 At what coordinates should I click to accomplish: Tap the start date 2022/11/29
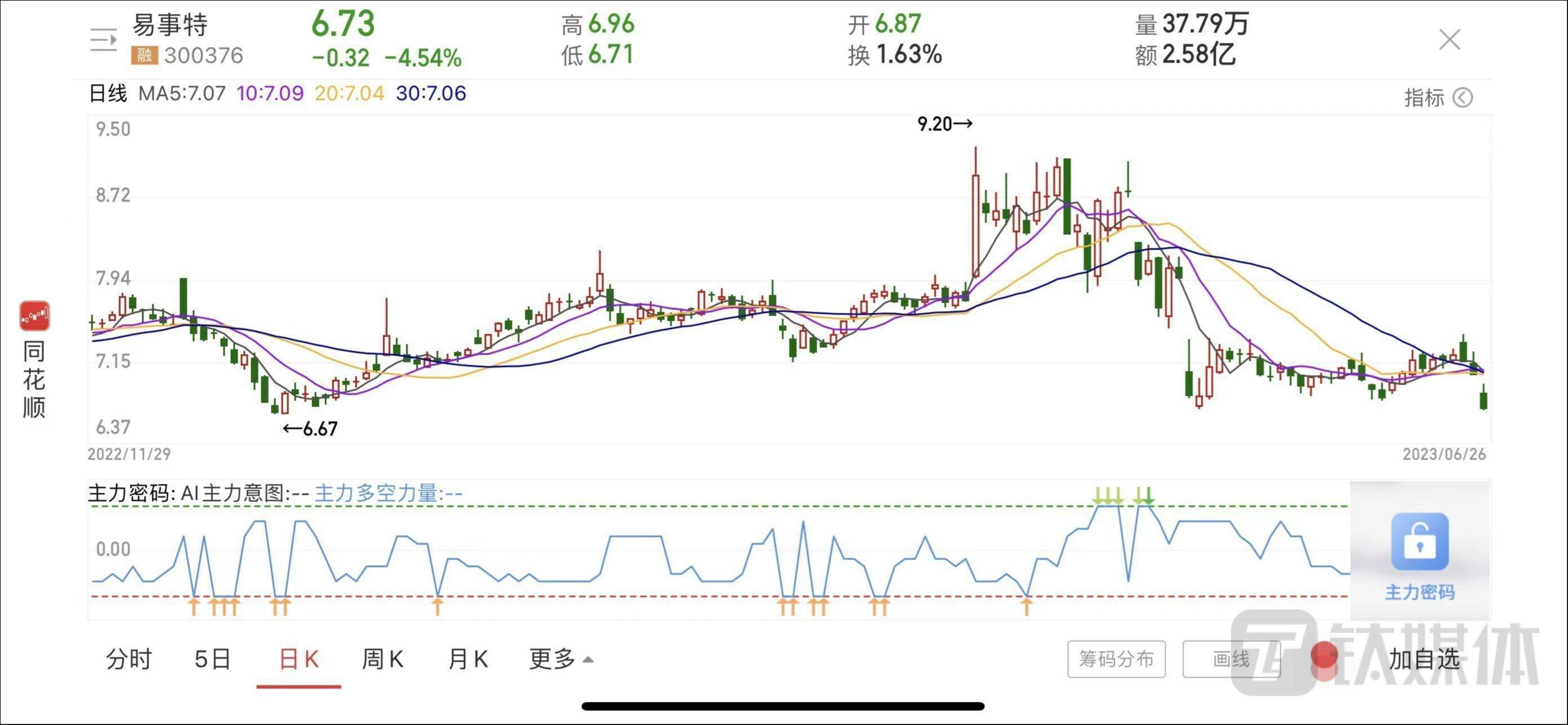point(129,454)
